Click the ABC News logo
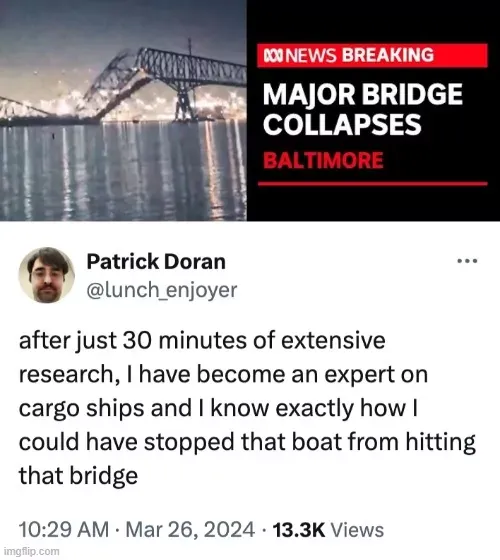 274,55
